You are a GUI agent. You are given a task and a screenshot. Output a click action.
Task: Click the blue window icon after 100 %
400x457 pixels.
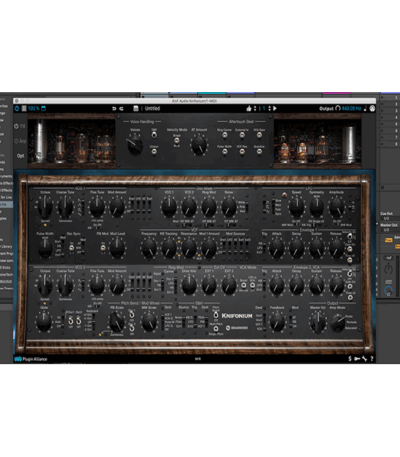point(43,108)
